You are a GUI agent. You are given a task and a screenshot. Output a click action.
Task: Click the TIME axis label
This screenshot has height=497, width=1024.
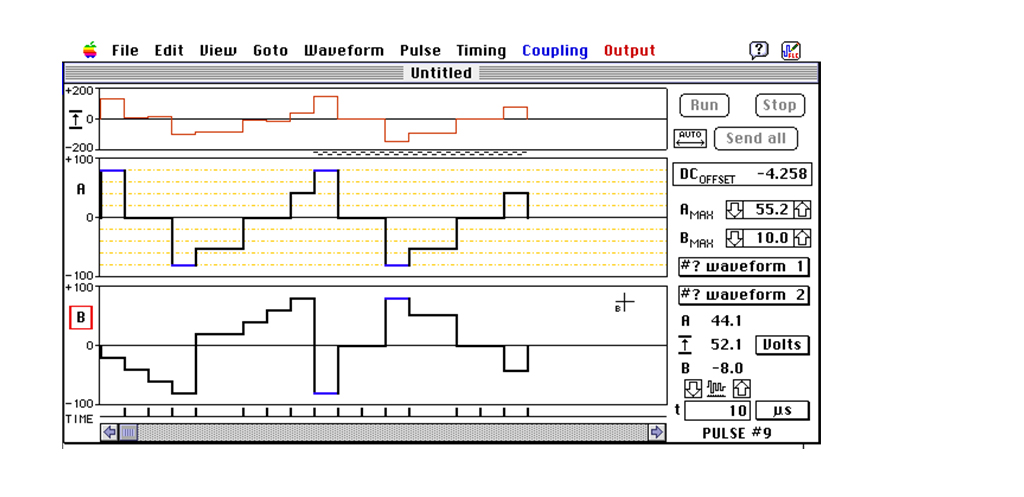point(78,419)
